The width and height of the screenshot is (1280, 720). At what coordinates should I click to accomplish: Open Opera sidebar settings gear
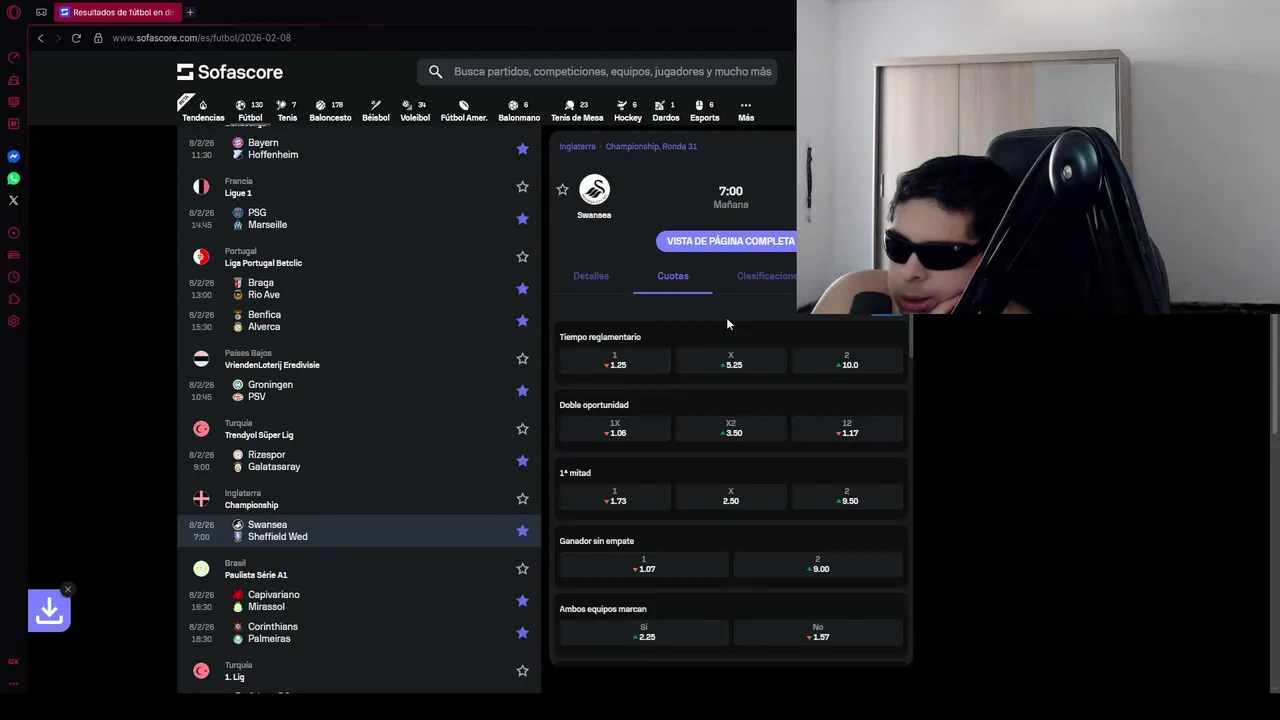(x=13, y=321)
